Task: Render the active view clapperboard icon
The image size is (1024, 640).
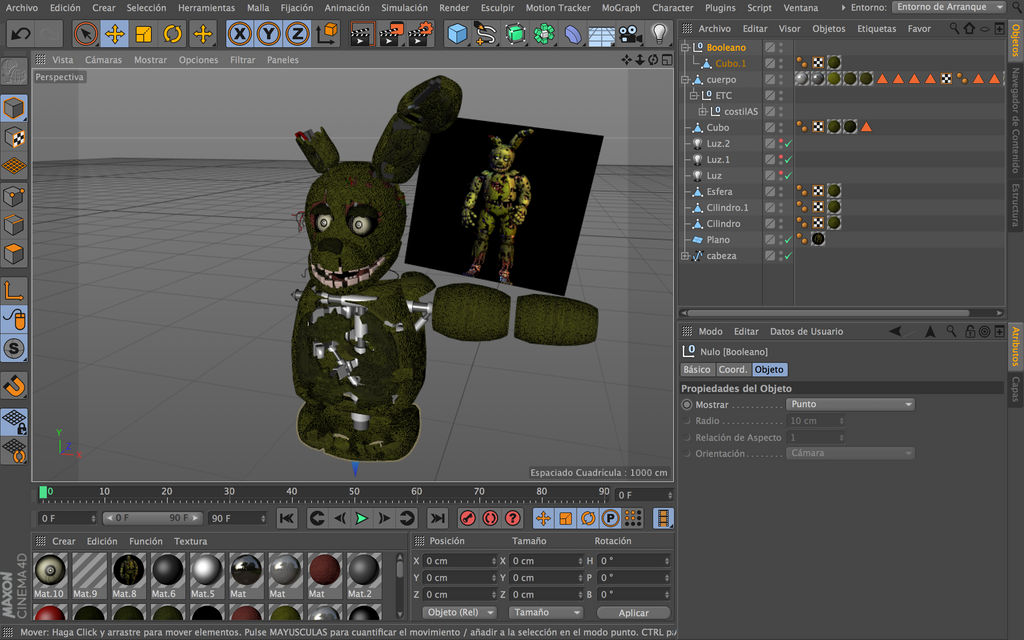Action: click(x=361, y=34)
